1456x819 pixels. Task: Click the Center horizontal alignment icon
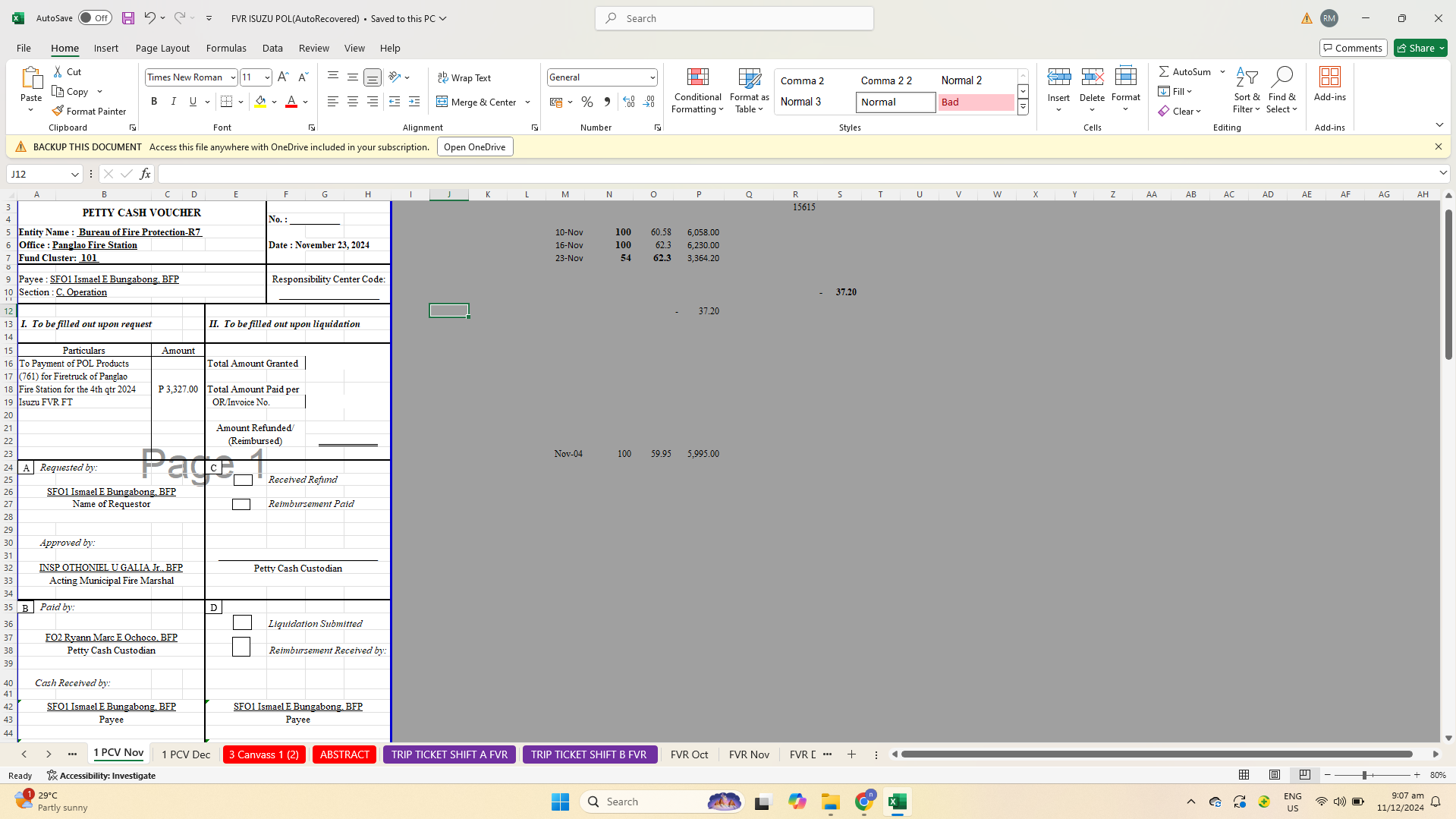(353, 102)
